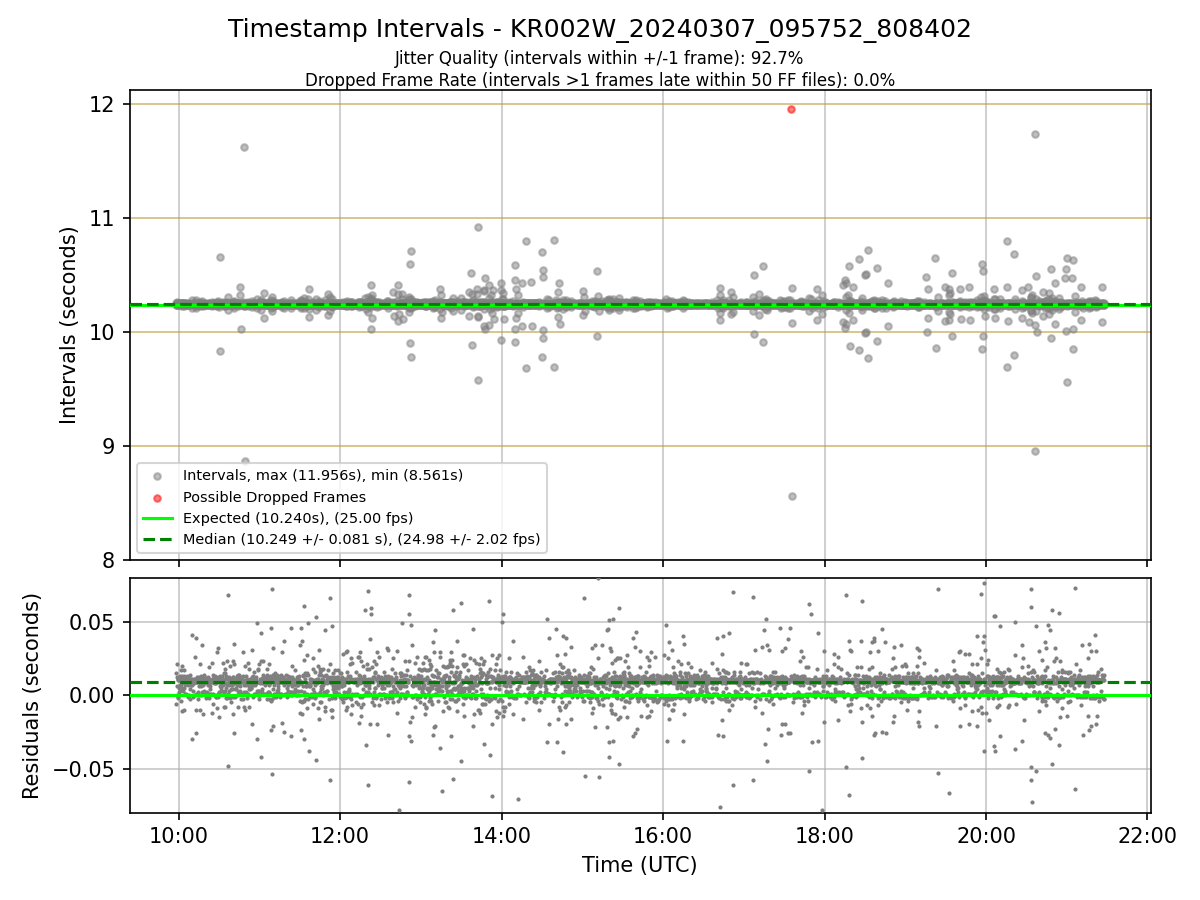Image resolution: width=1200 pixels, height=900 pixels.
Task: Select the gray outlier above 11.5 seconds before 11:00
Action: coord(244,147)
